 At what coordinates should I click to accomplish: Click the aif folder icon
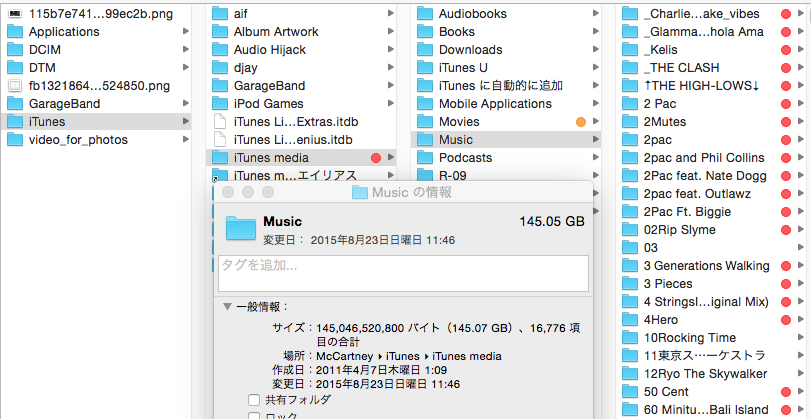point(220,14)
